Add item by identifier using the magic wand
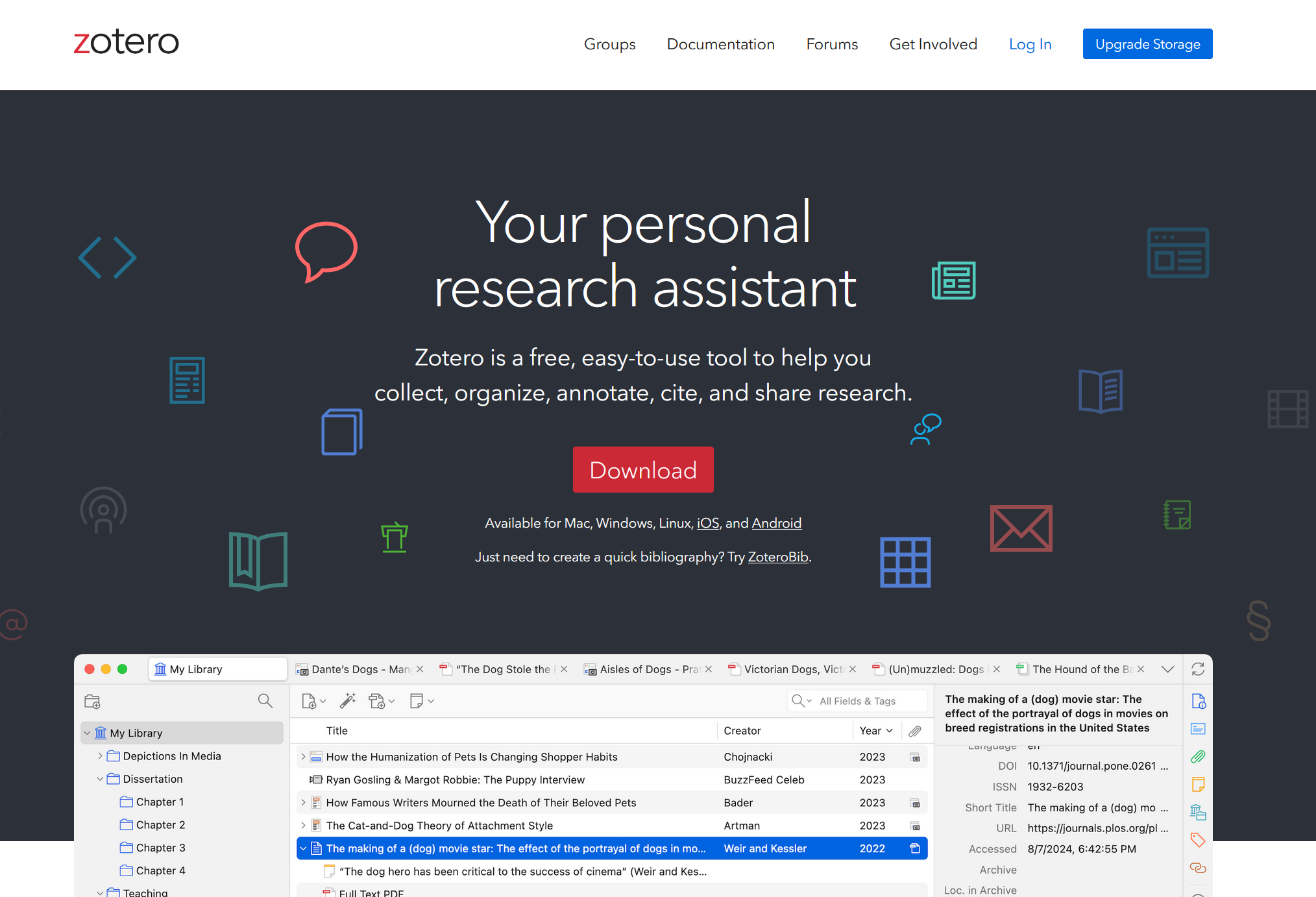Screen dimensions: 1316x897 [348, 701]
